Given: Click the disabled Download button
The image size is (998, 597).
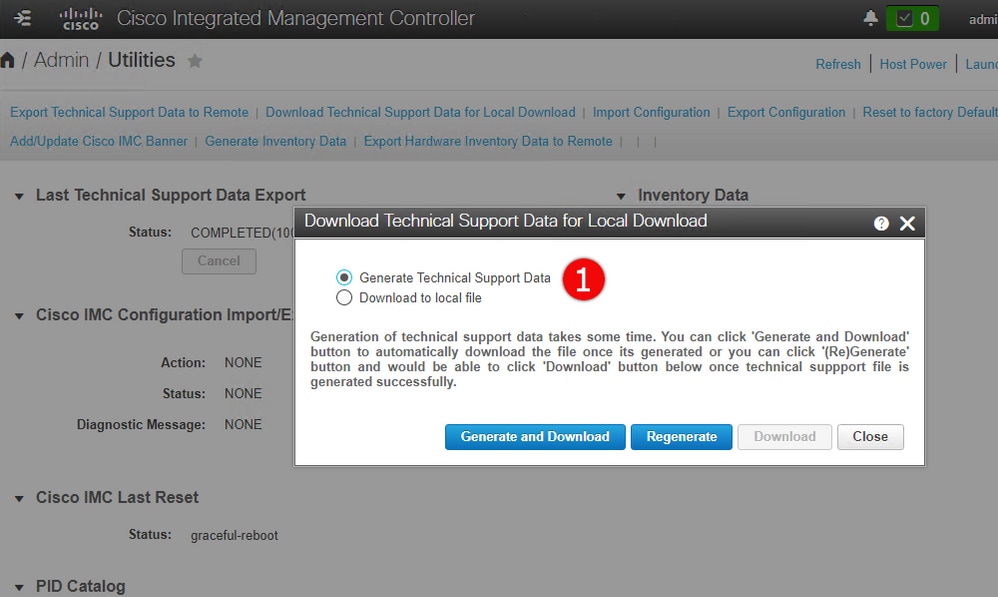Looking at the screenshot, I should click(x=785, y=437).
